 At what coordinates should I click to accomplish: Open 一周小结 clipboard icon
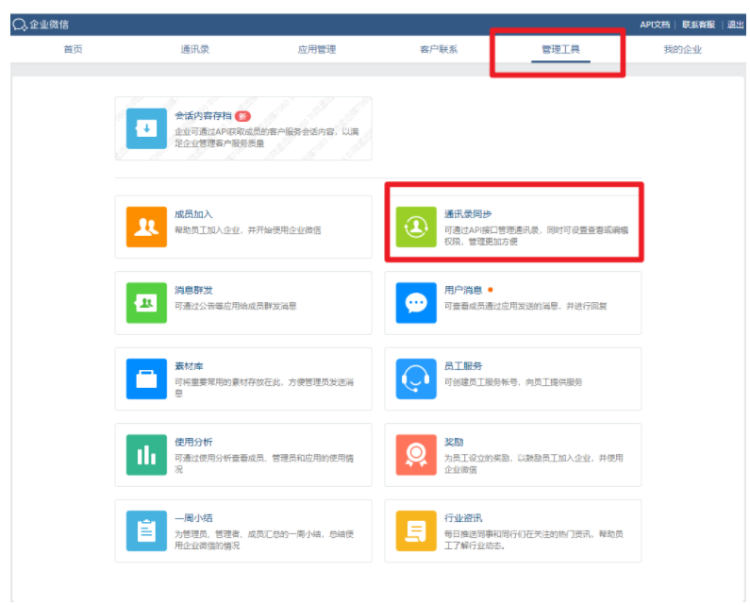pyautogui.click(x=146, y=530)
